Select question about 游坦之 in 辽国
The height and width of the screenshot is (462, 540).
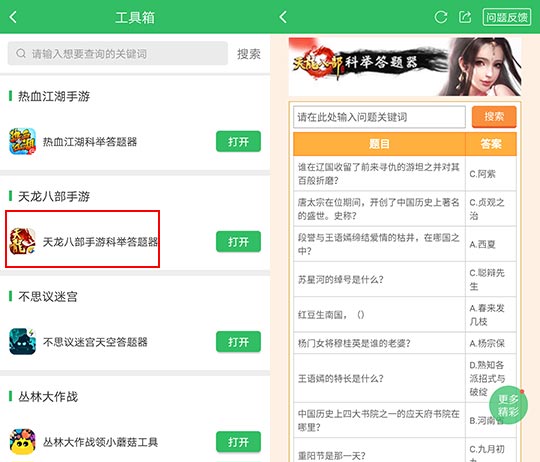(379, 174)
